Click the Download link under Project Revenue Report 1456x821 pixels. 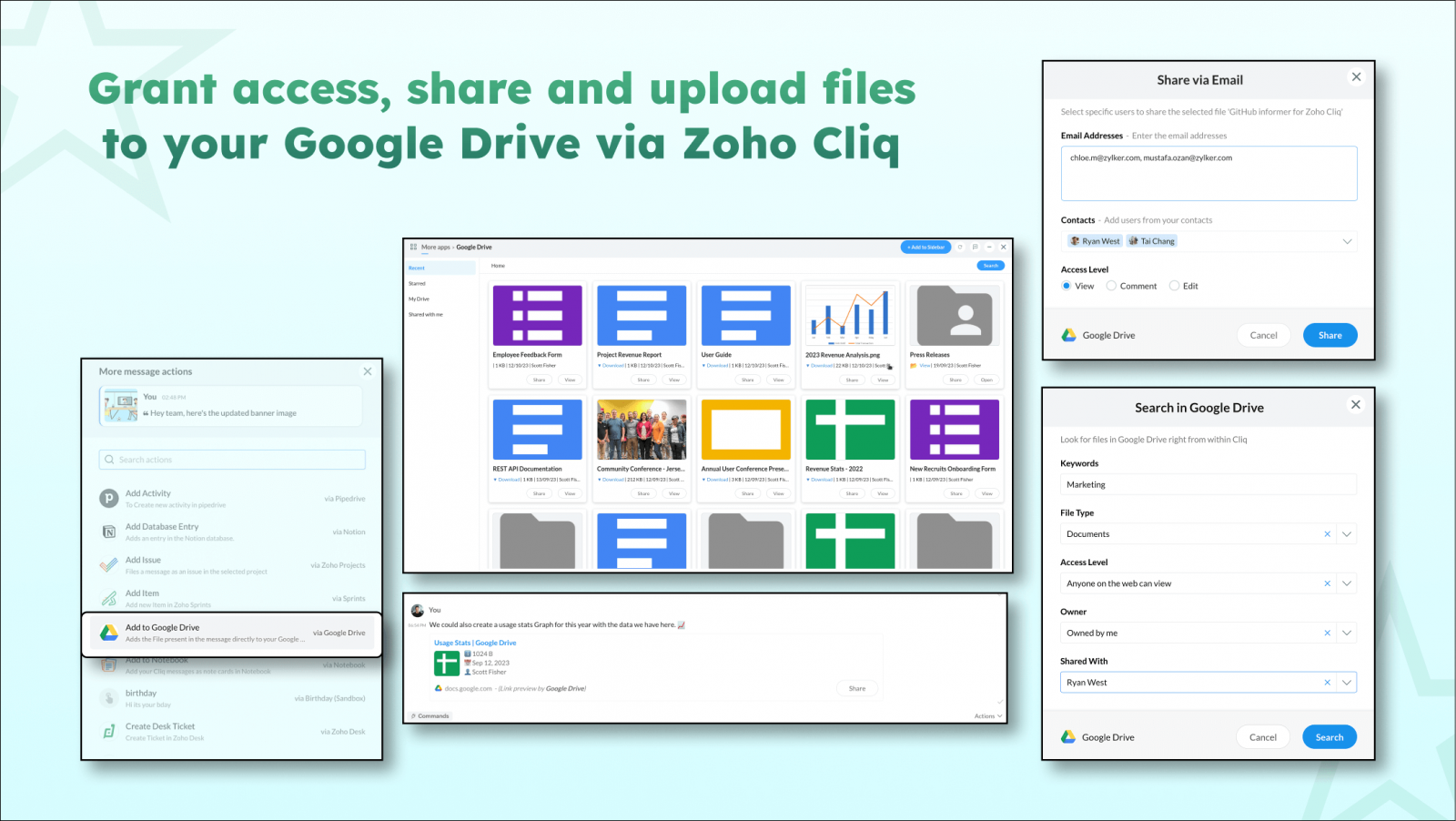tap(612, 365)
